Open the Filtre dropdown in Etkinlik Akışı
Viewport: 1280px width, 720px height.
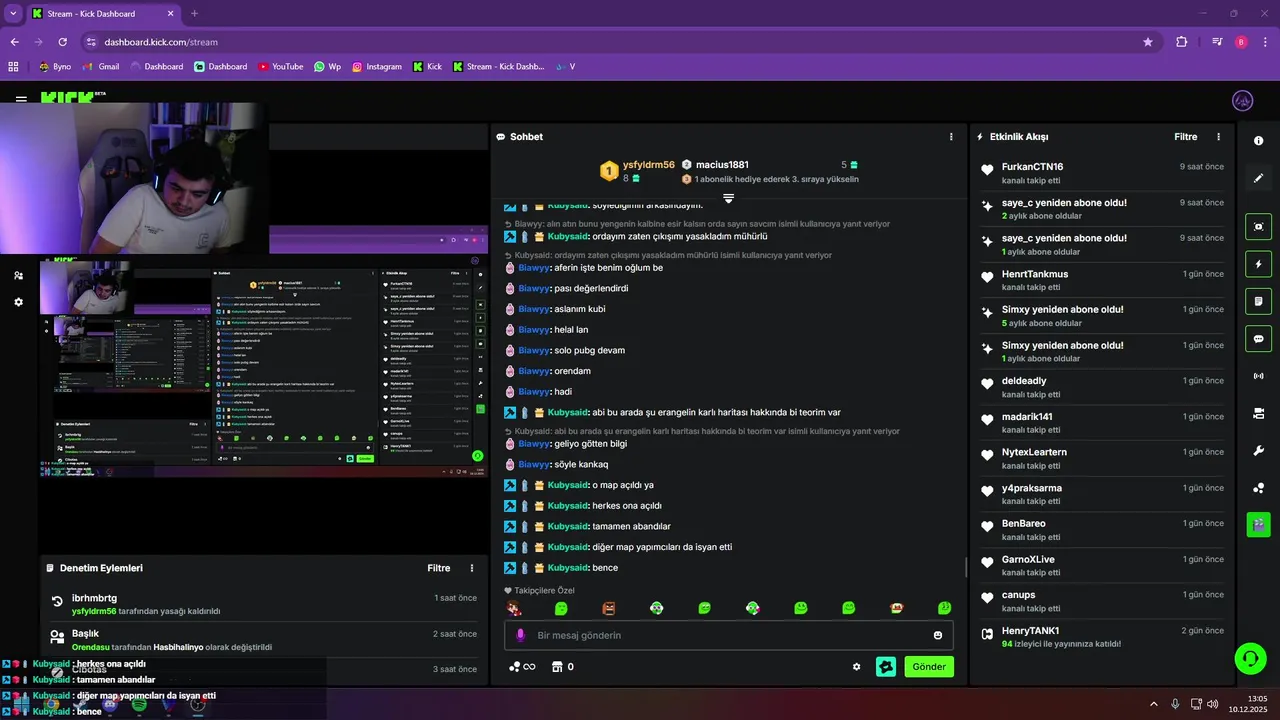tap(1185, 137)
